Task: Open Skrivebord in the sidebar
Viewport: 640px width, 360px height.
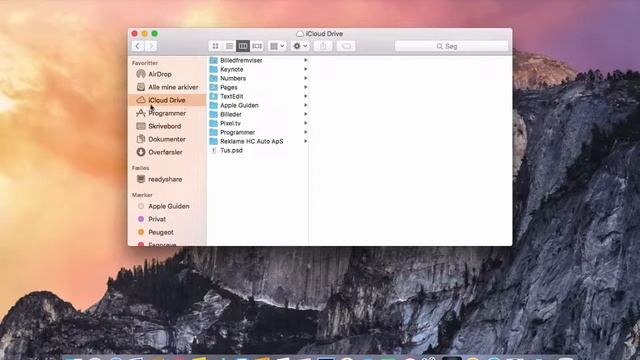Action: coord(167,126)
